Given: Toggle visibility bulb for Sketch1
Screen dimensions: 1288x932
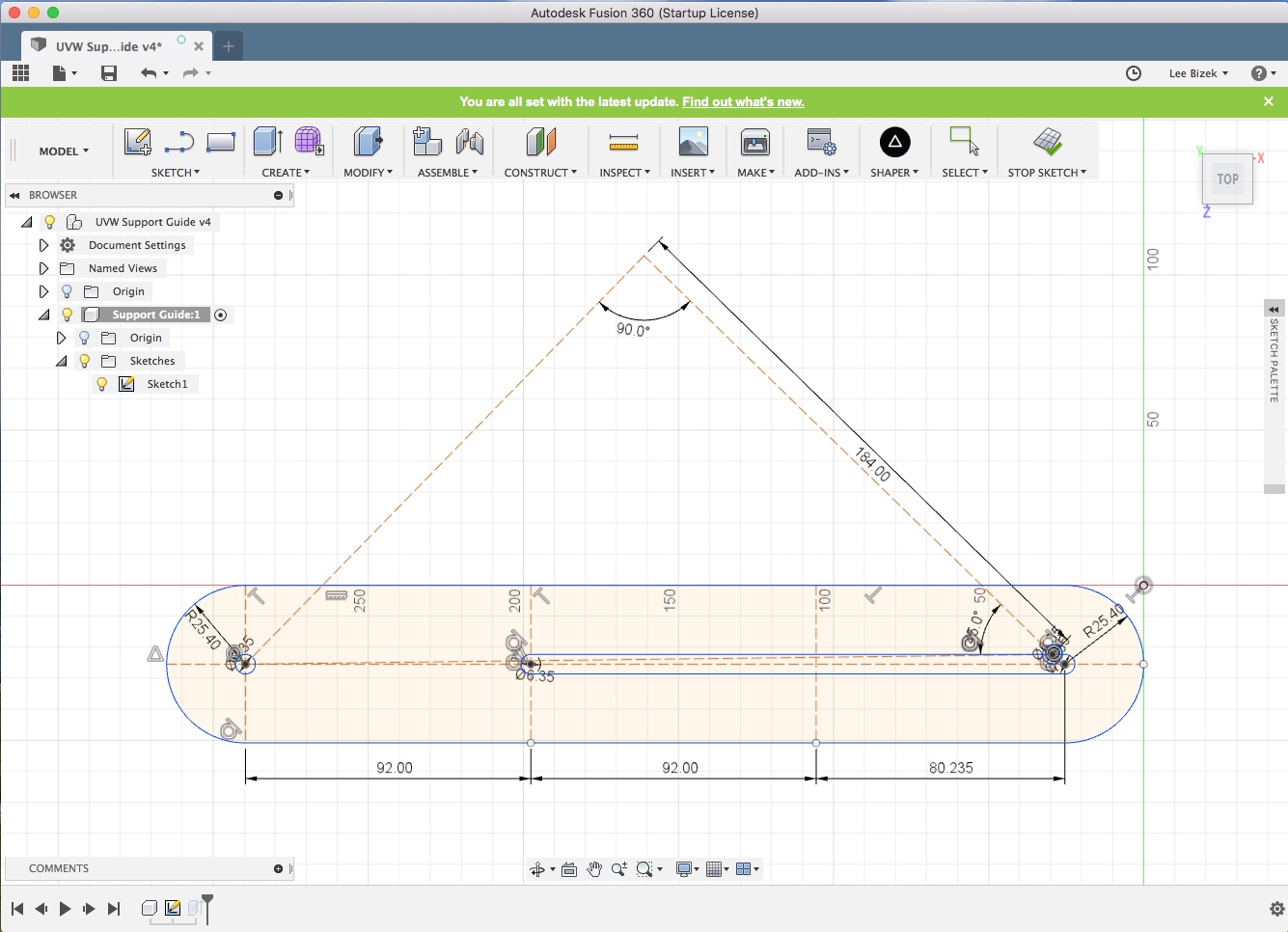Looking at the screenshot, I should [102, 384].
